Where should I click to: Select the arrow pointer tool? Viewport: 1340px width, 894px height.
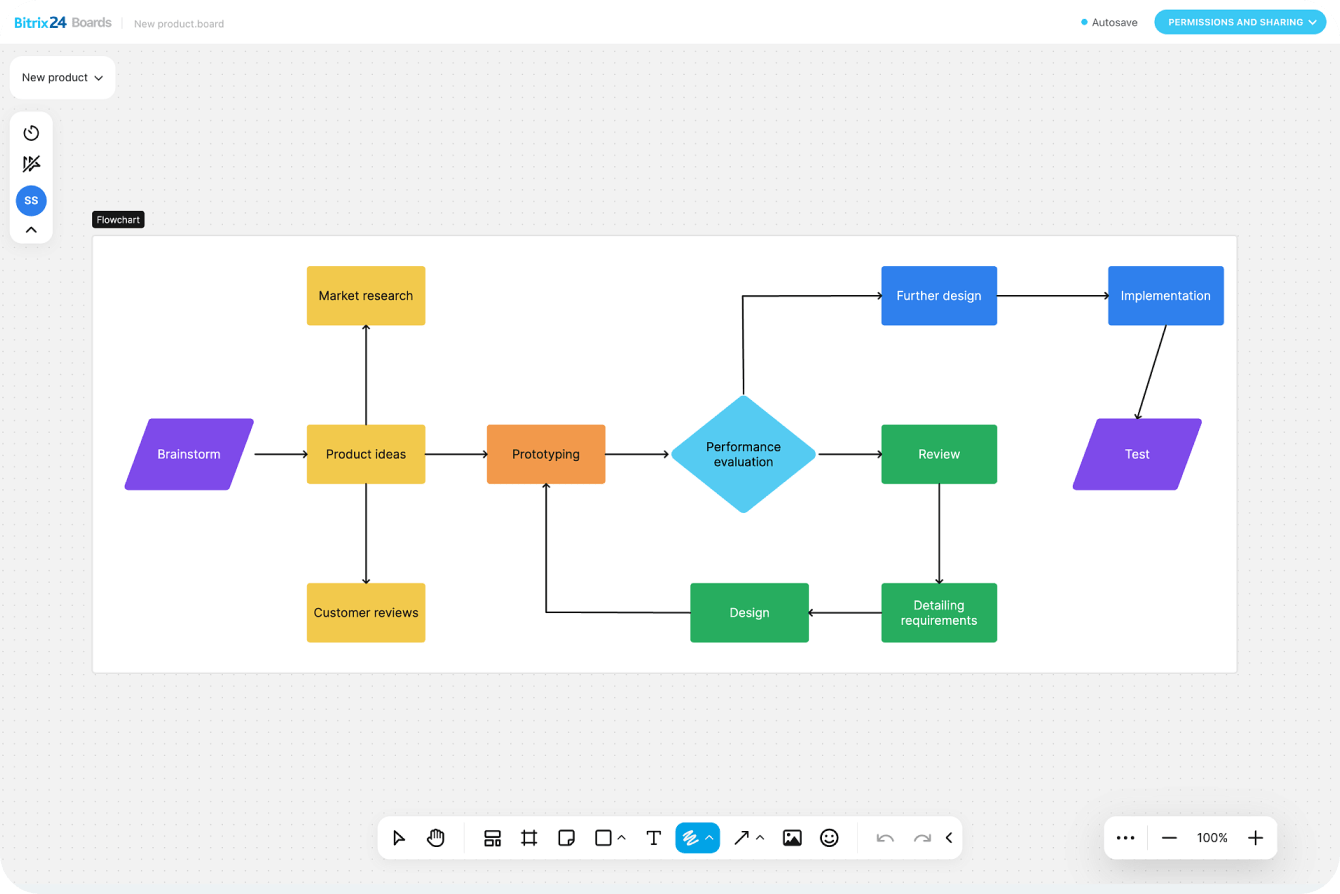(399, 838)
